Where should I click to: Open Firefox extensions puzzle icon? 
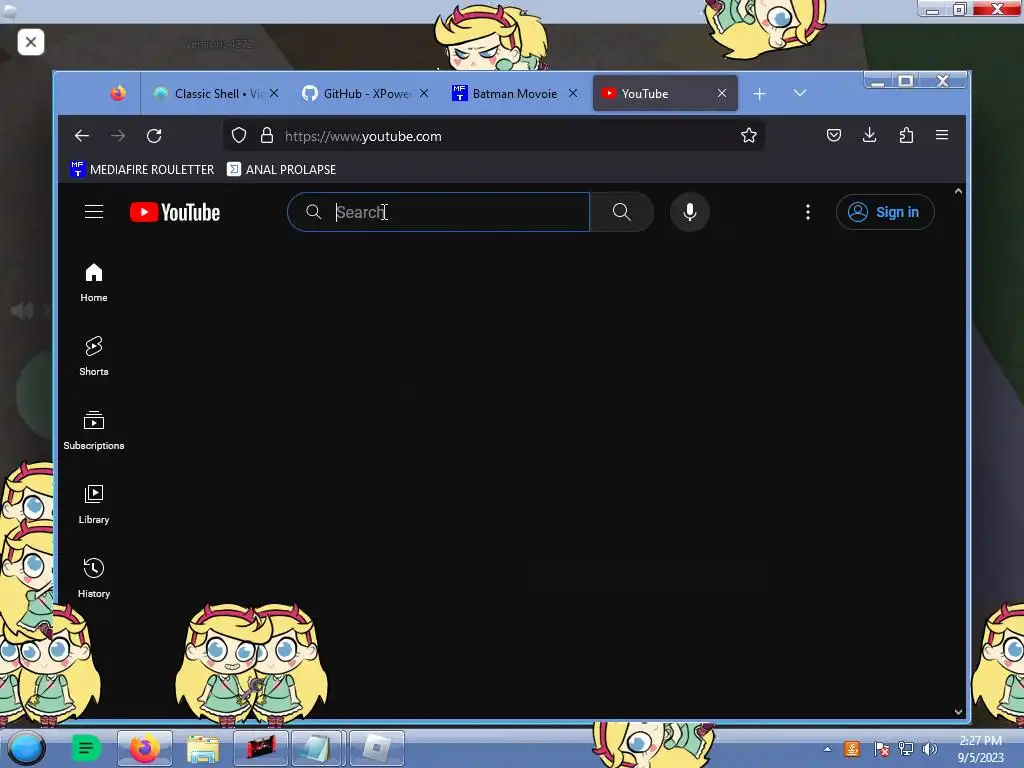[906, 135]
